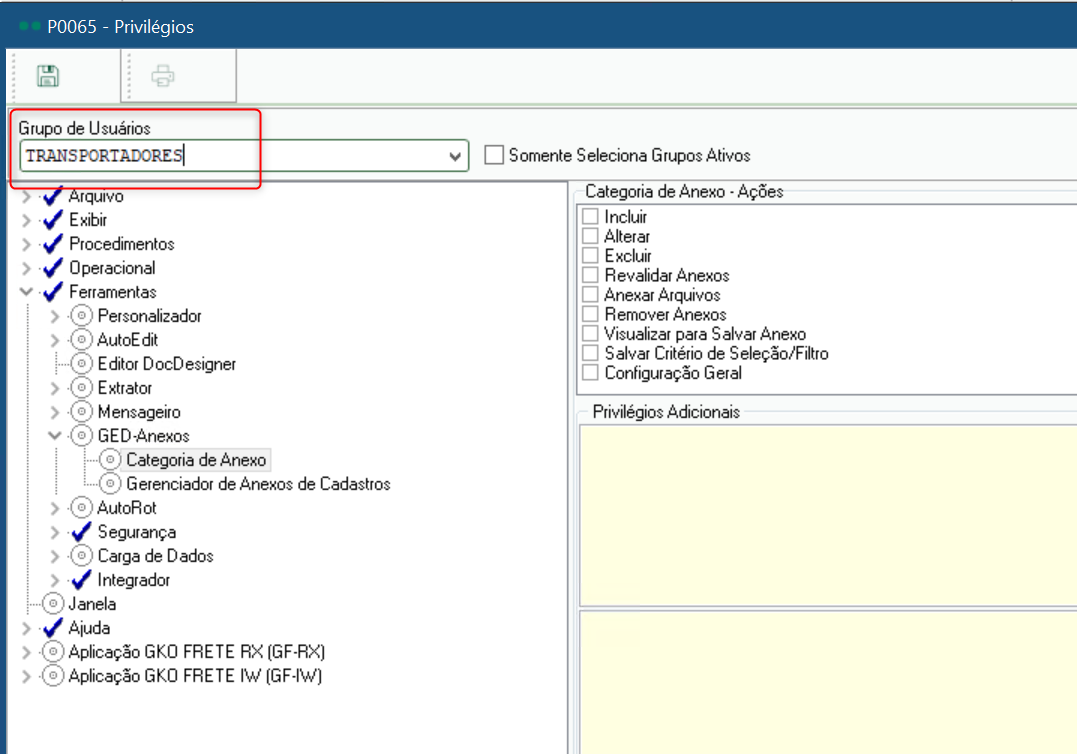Expand the Segurança tree node
This screenshot has width=1077, height=754.
[55, 532]
